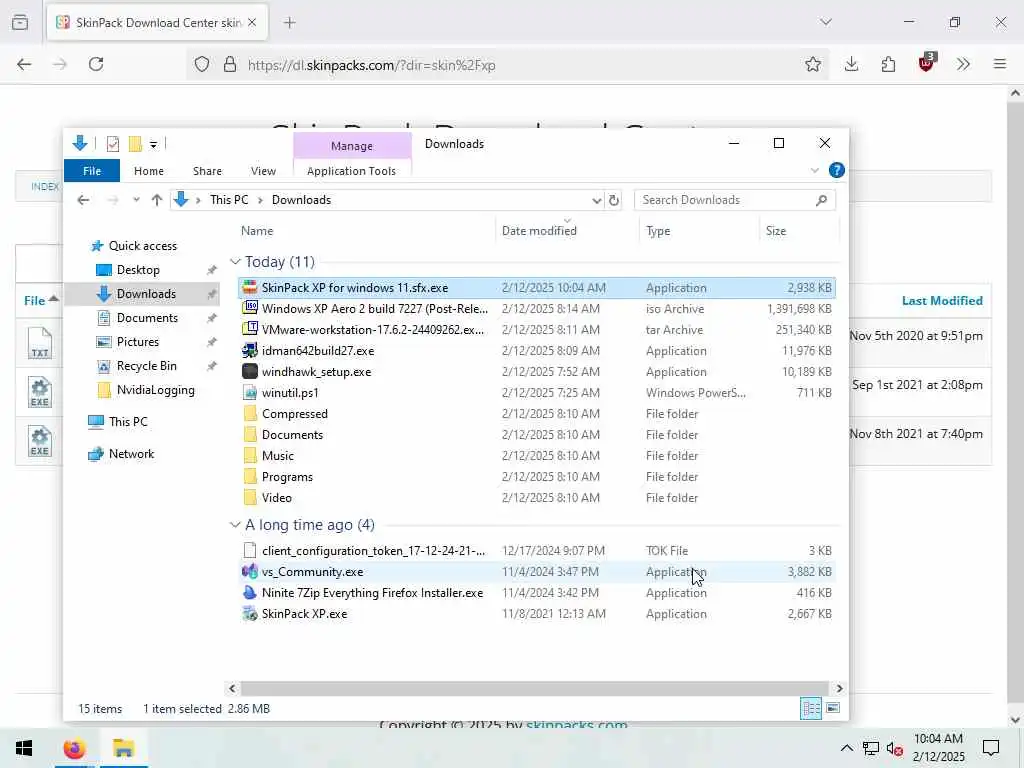Open Documents in the navigation pane
1024x768 pixels.
[147, 318]
